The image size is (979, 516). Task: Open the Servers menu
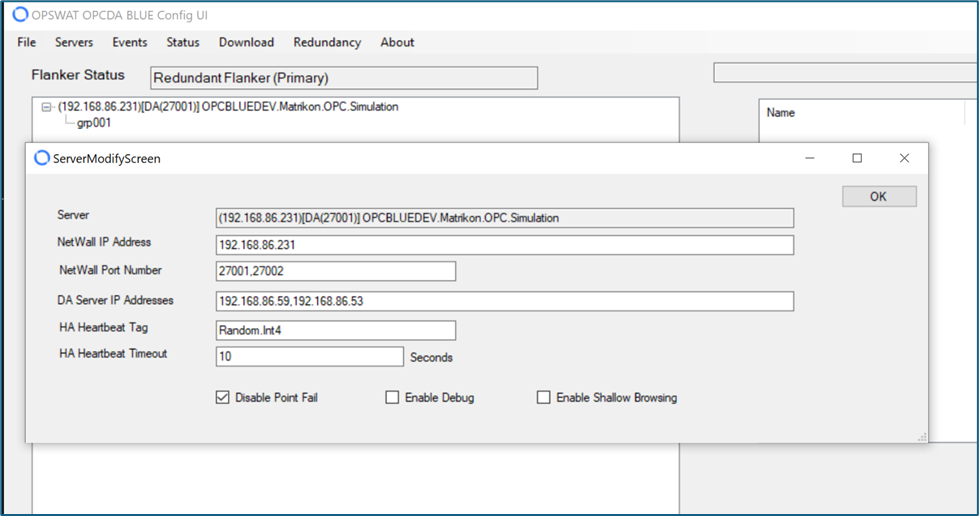(x=74, y=42)
